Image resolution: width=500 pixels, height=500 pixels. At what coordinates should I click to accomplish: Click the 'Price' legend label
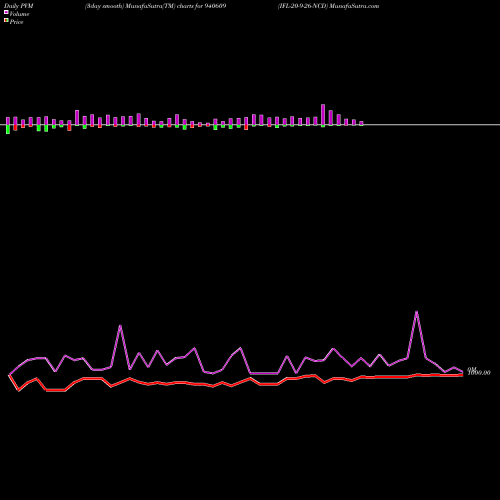(16, 22)
